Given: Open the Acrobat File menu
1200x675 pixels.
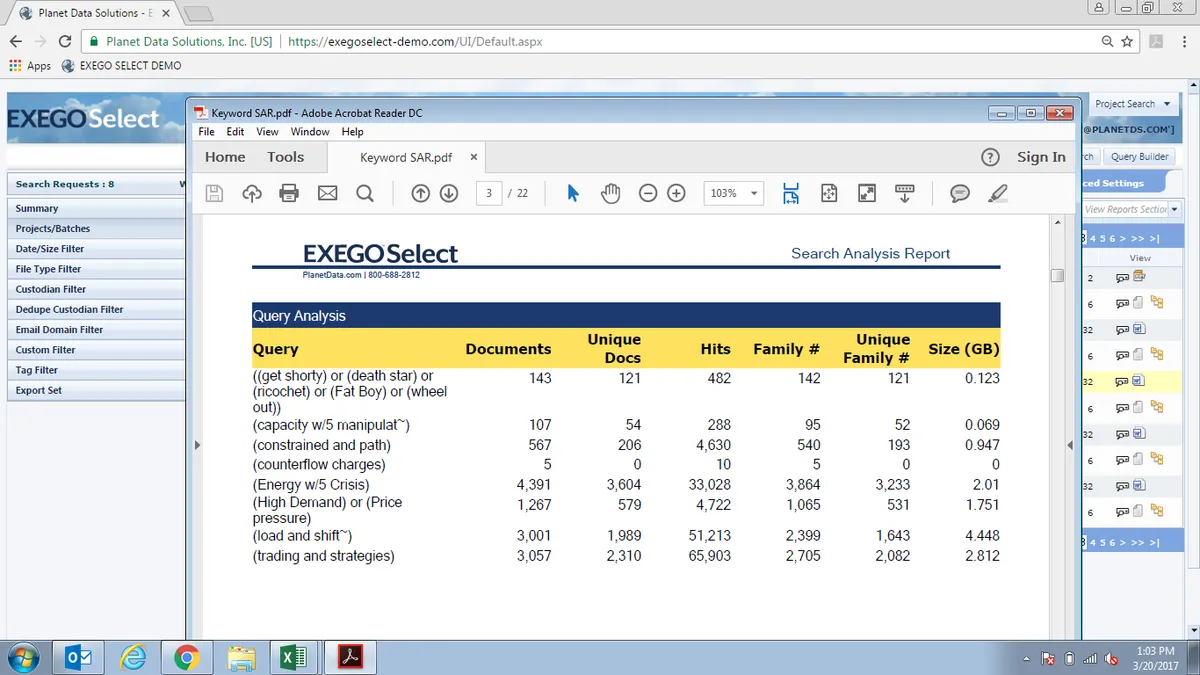Looking at the screenshot, I should 206,132.
